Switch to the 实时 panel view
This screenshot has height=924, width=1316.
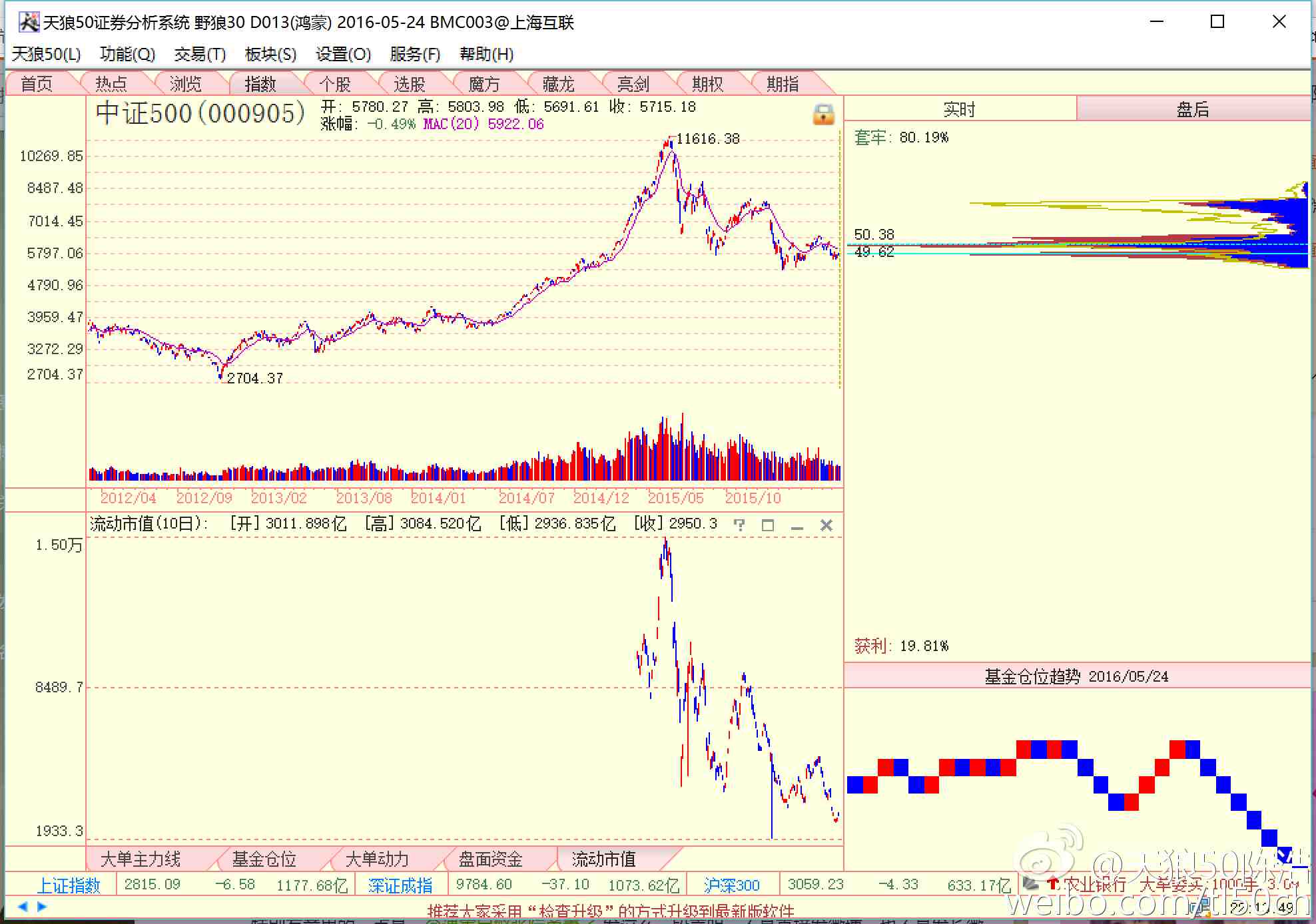[x=959, y=109]
